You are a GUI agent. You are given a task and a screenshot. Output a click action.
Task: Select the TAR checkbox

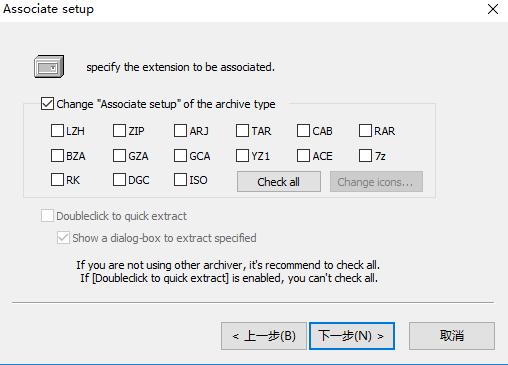pyautogui.click(x=242, y=131)
